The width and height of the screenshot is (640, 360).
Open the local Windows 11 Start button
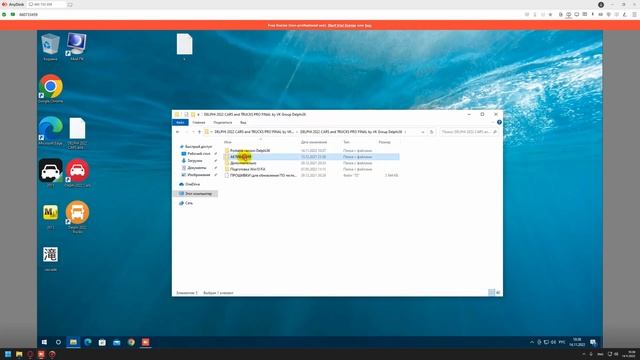(8, 354)
